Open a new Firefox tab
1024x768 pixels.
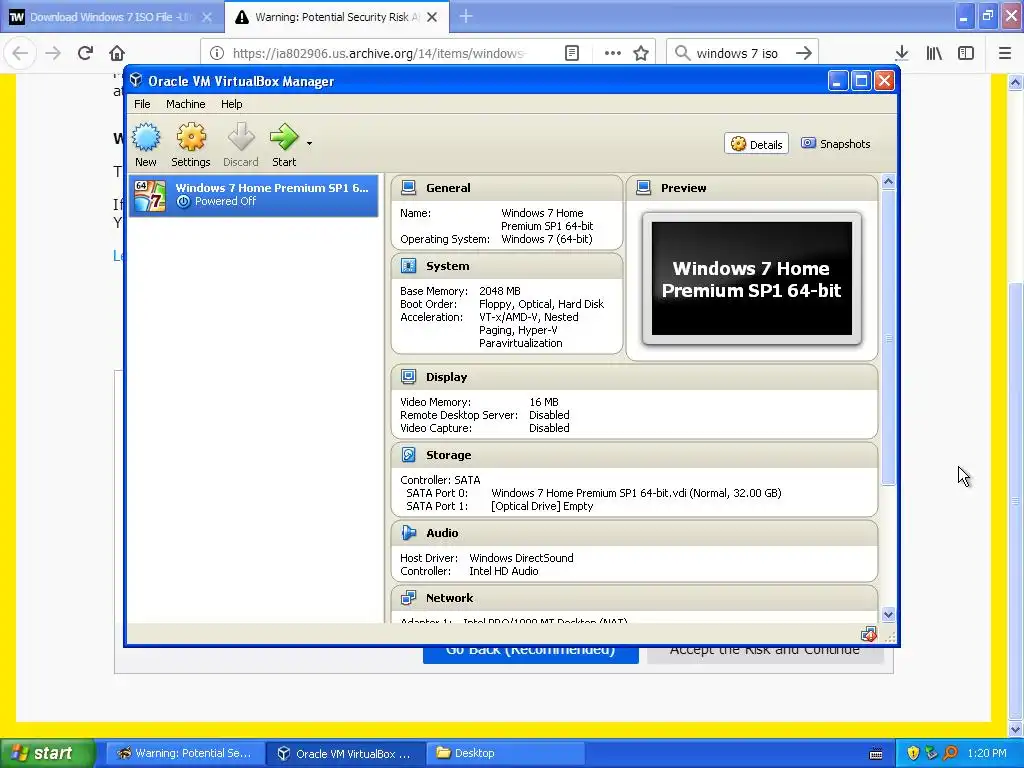click(x=466, y=17)
